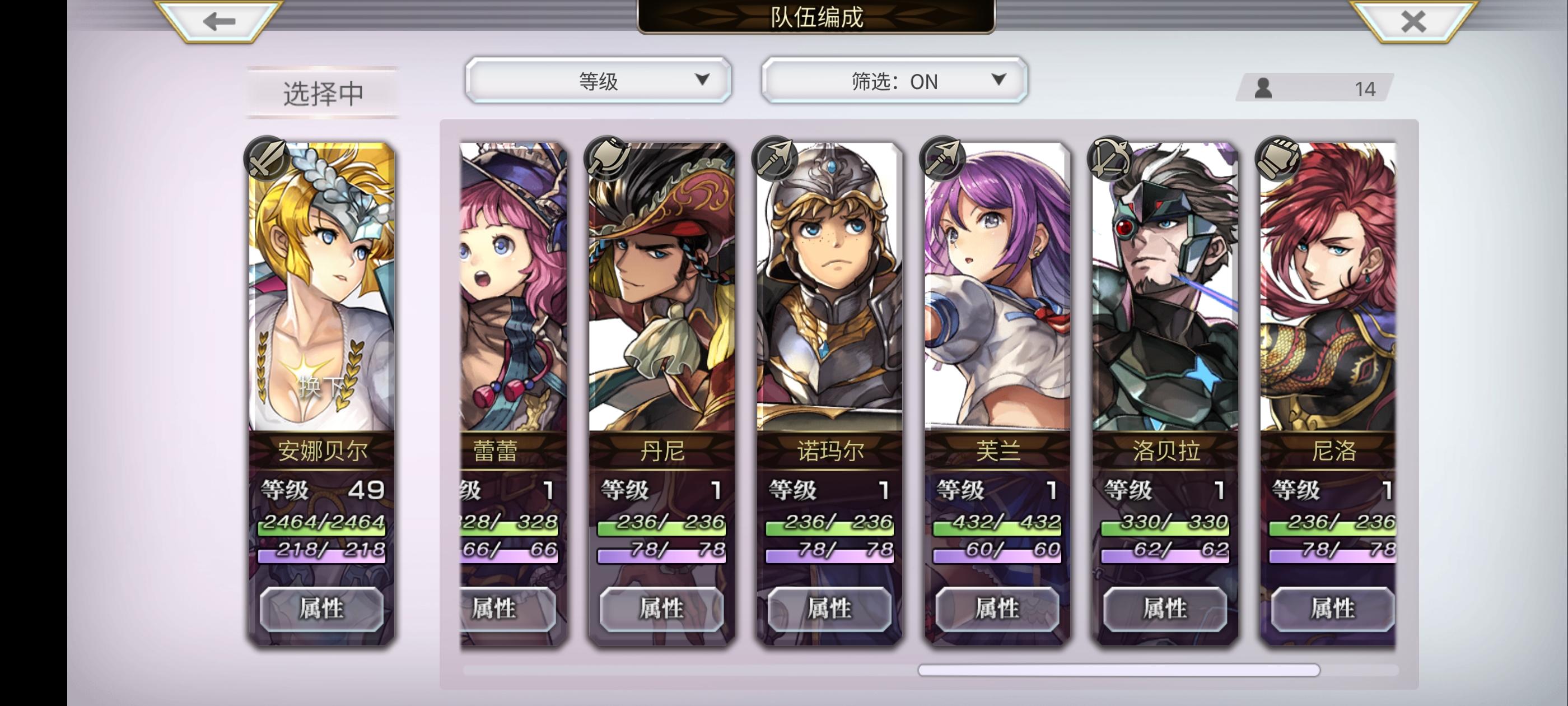The width and height of the screenshot is (1568, 706).
Task: Select the 诺玛尔 character card portrait
Action: point(830,286)
